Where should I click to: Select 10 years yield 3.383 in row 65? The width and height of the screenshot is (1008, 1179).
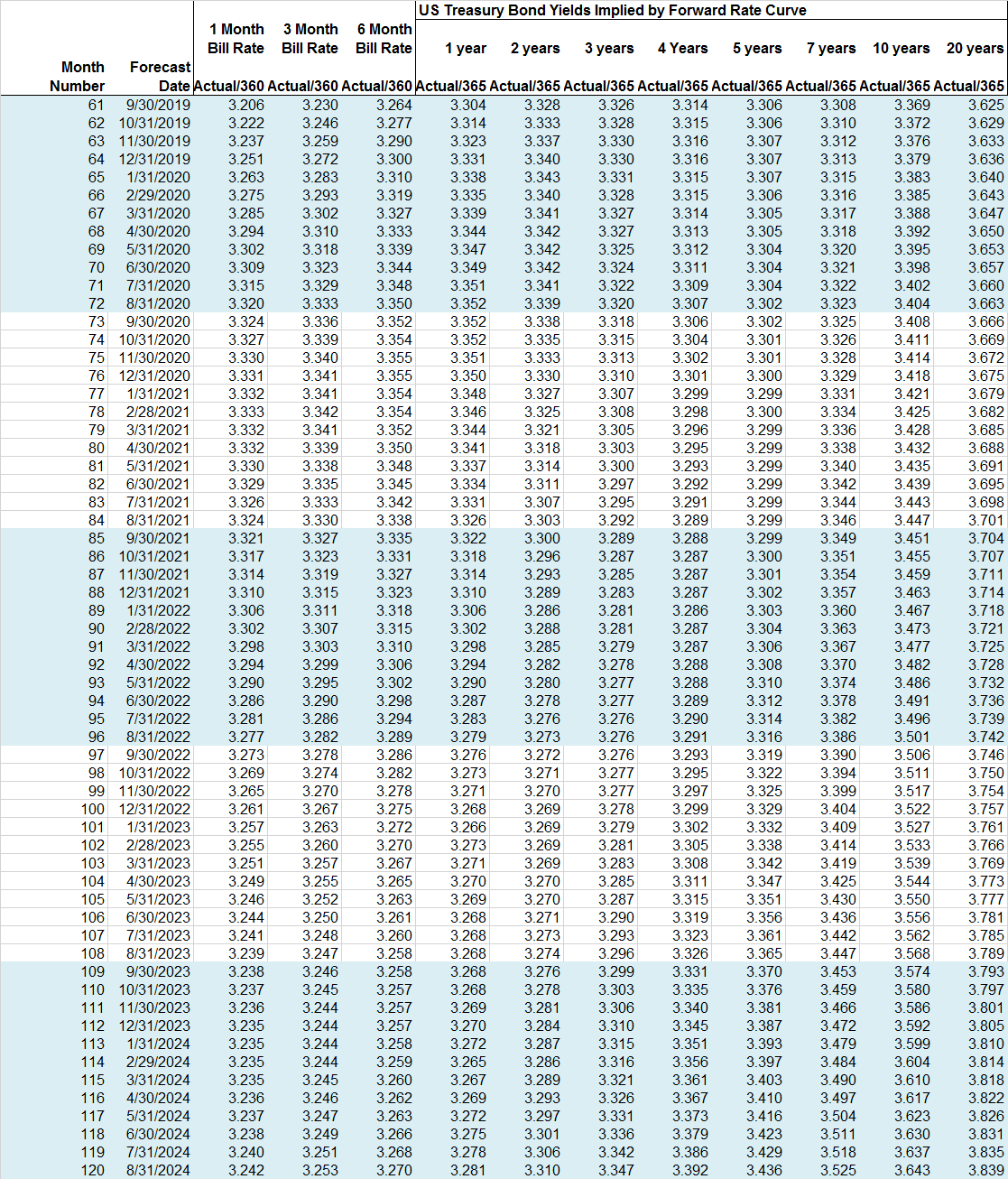[x=912, y=177]
